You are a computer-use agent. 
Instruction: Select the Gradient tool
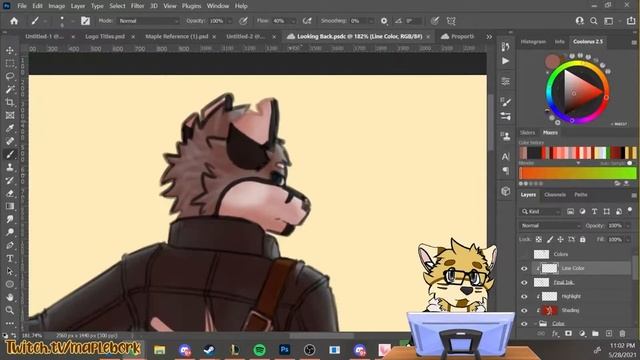coord(10,206)
